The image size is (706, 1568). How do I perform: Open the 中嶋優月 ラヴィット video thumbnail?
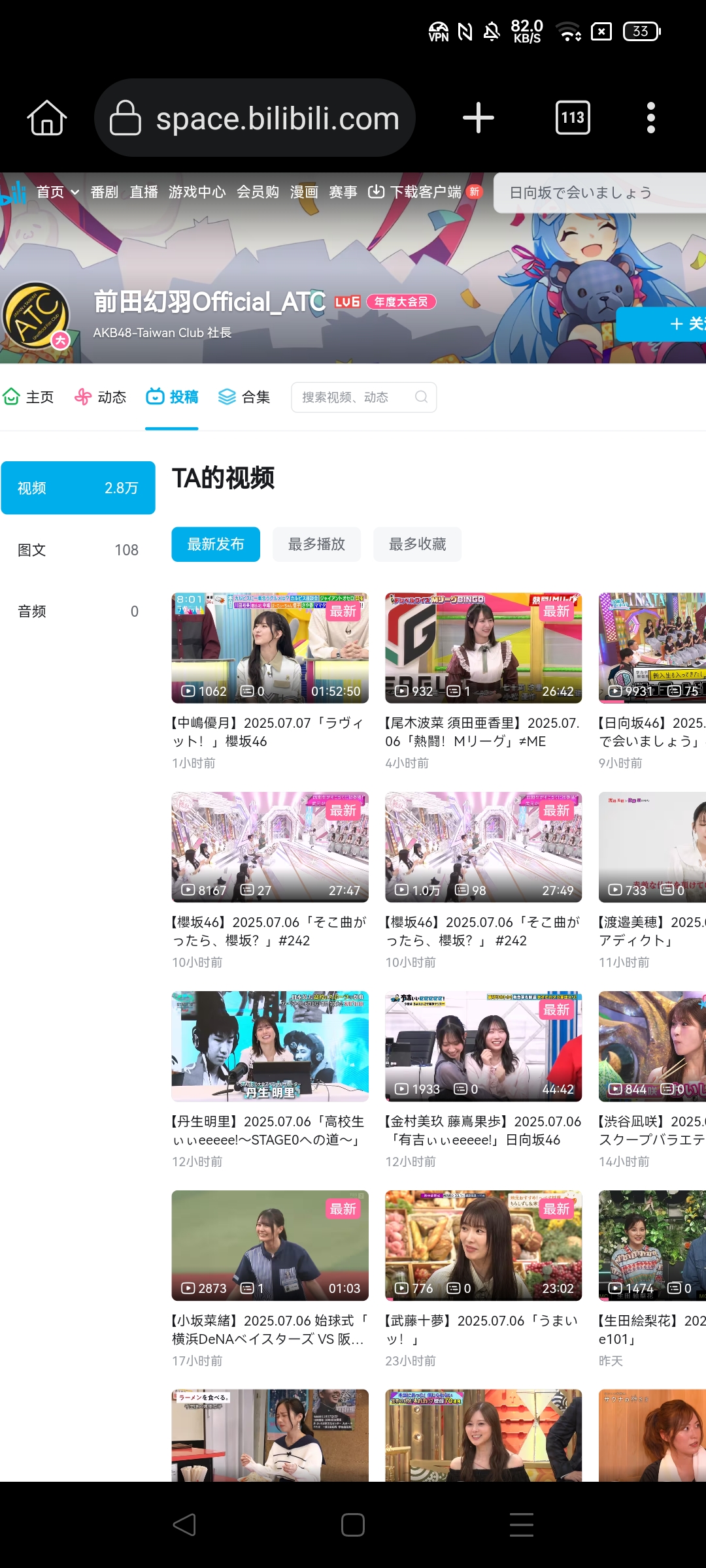pyautogui.click(x=270, y=648)
